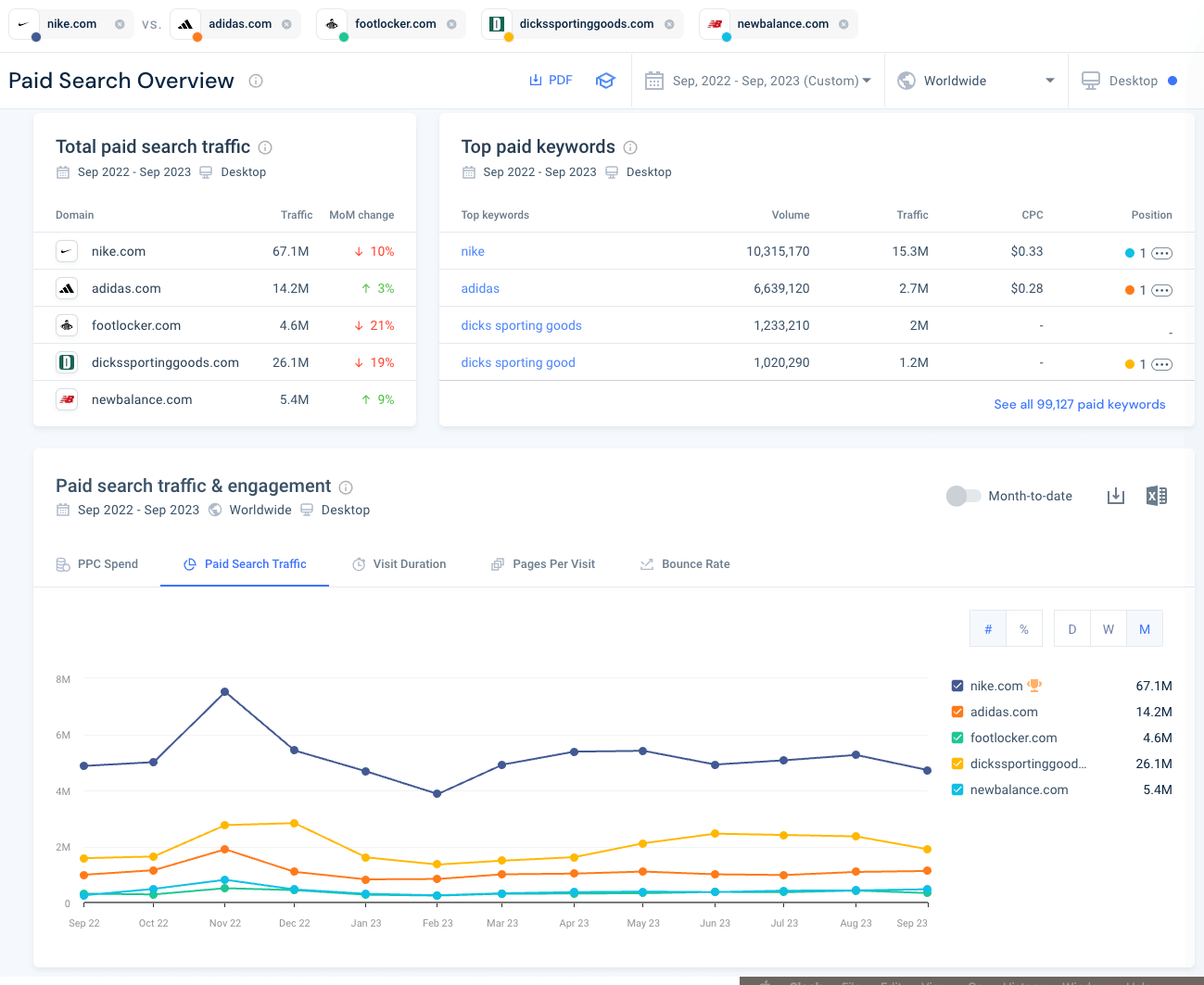1204x985 pixels.
Task: Click the globe icon beside Worldwide
Action: (x=906, y=81)
